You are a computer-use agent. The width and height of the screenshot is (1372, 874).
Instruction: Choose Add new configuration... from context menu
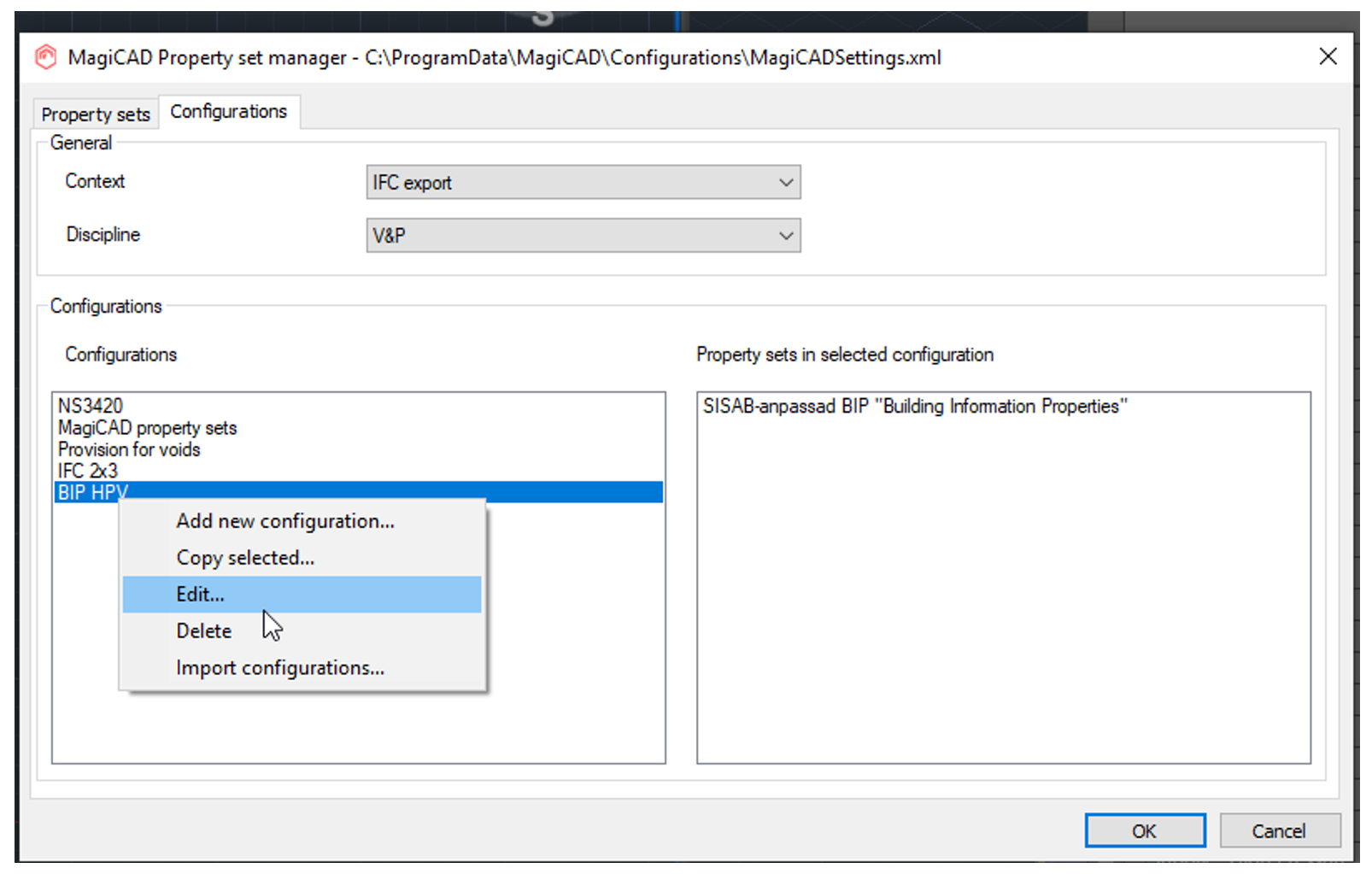coord(302,521)
